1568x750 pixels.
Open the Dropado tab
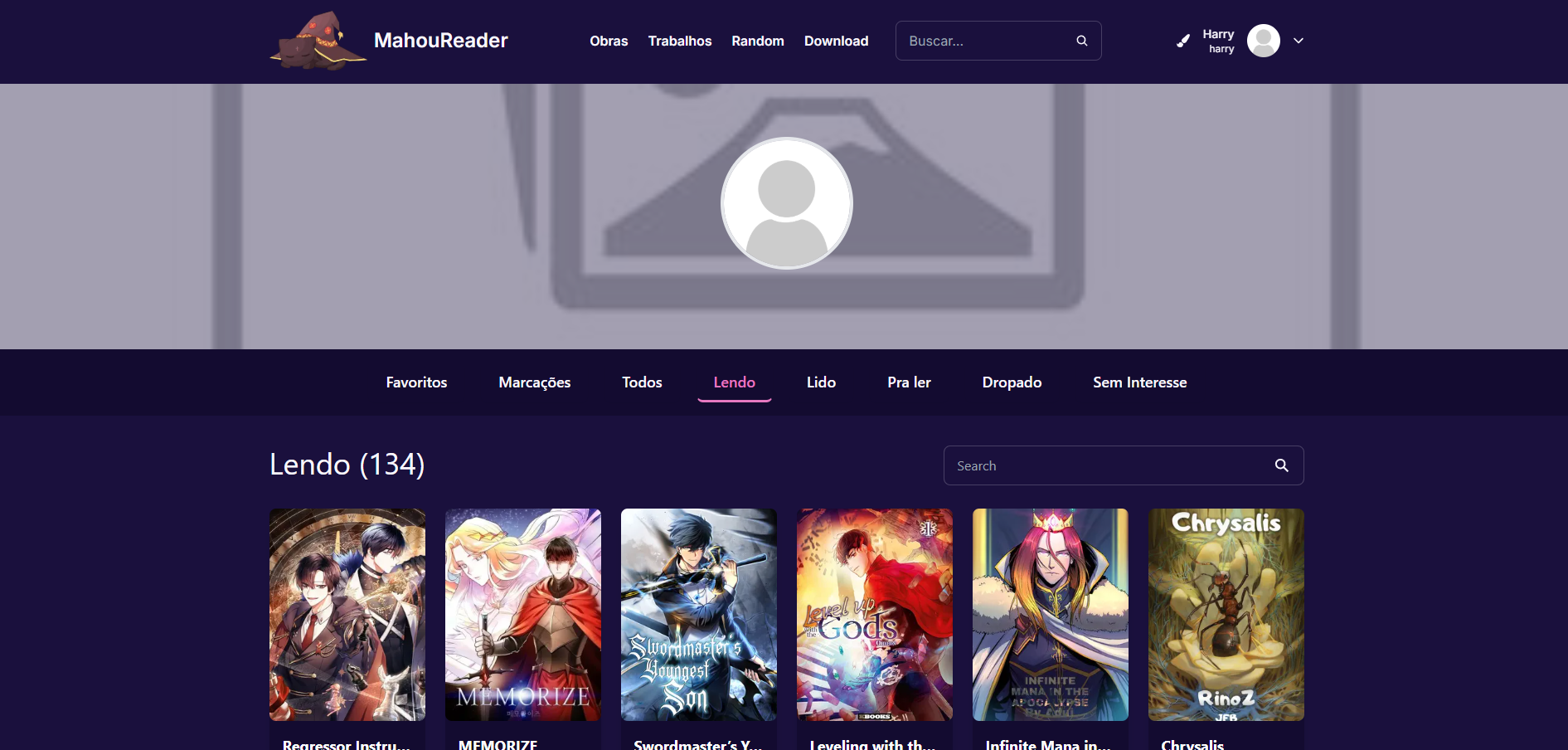pyautogui.click(x=1012, y=382)
